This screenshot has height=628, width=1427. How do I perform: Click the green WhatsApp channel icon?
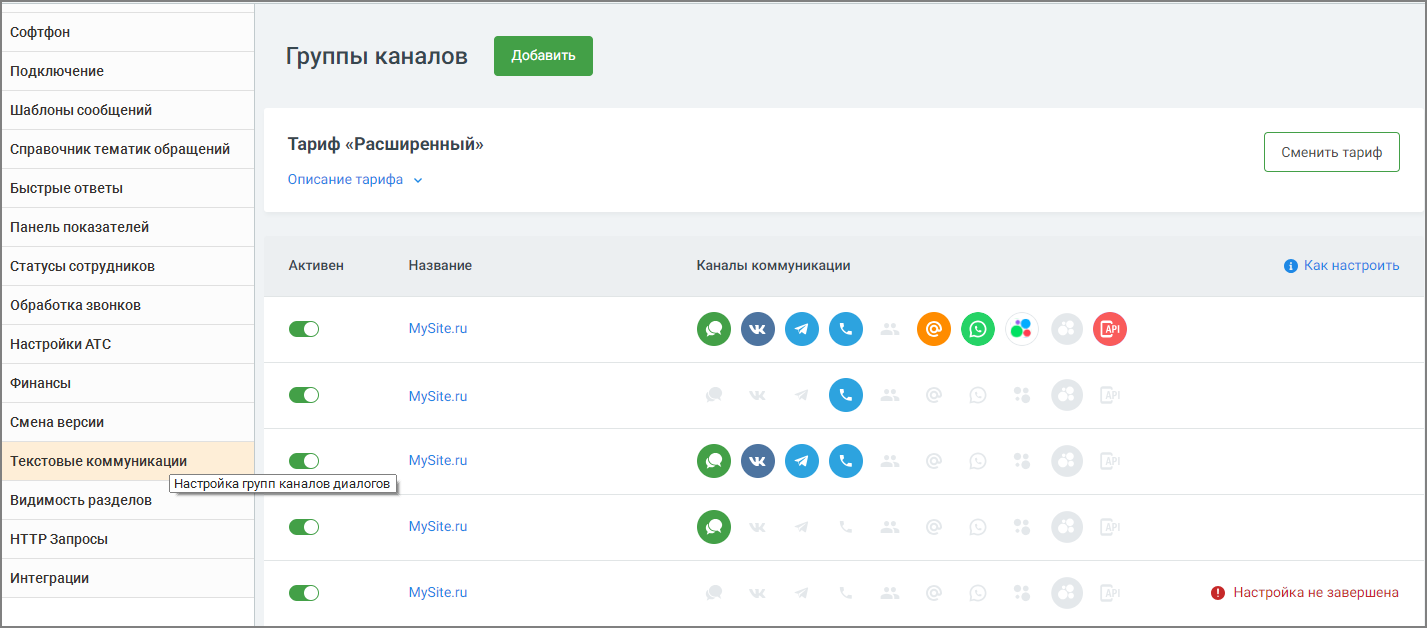pyautogui.click(x=978, y=329)
